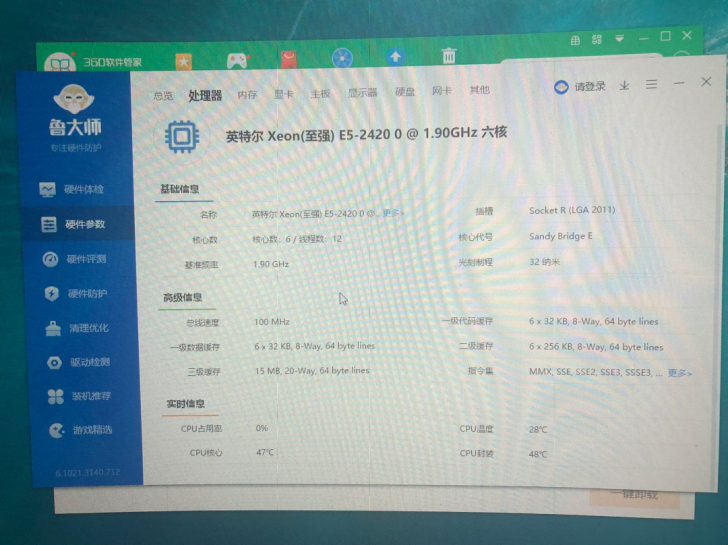
Task: Click the upgrade arrow icon in 360软件管家
Action: [x=396, y=57]
